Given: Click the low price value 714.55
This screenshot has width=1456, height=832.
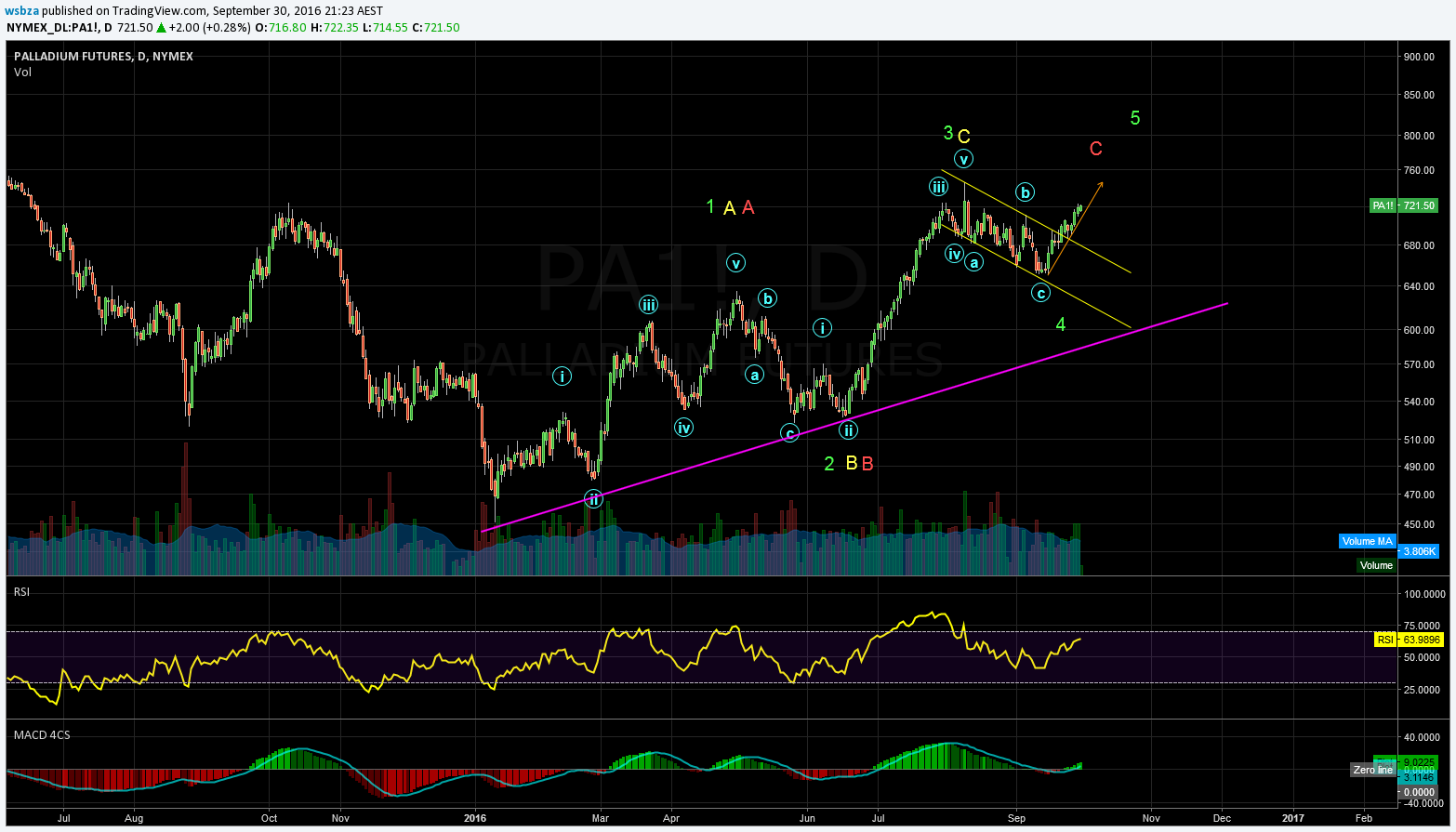Looking at the screenshot, I should tap(390, 27).
